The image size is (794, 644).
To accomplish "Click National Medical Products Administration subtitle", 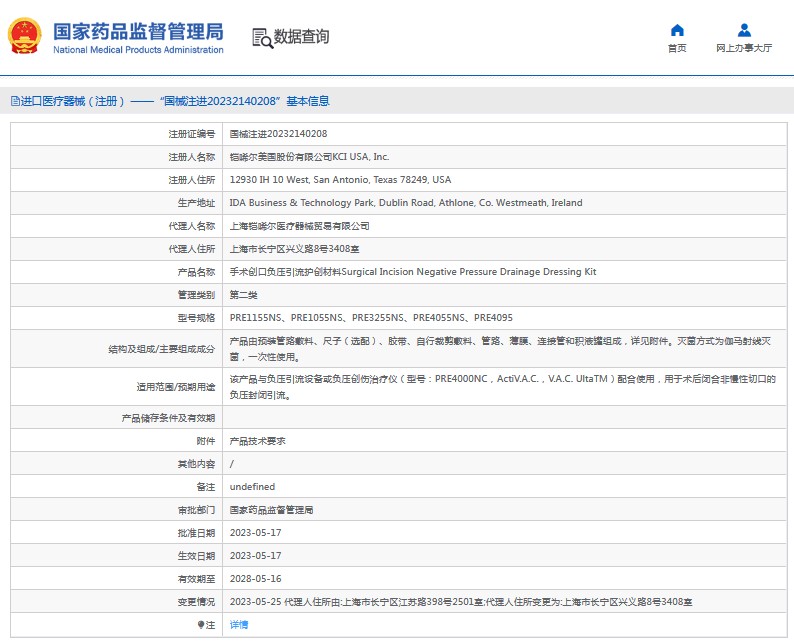I will pyautogui.click(x=138, y=50).
